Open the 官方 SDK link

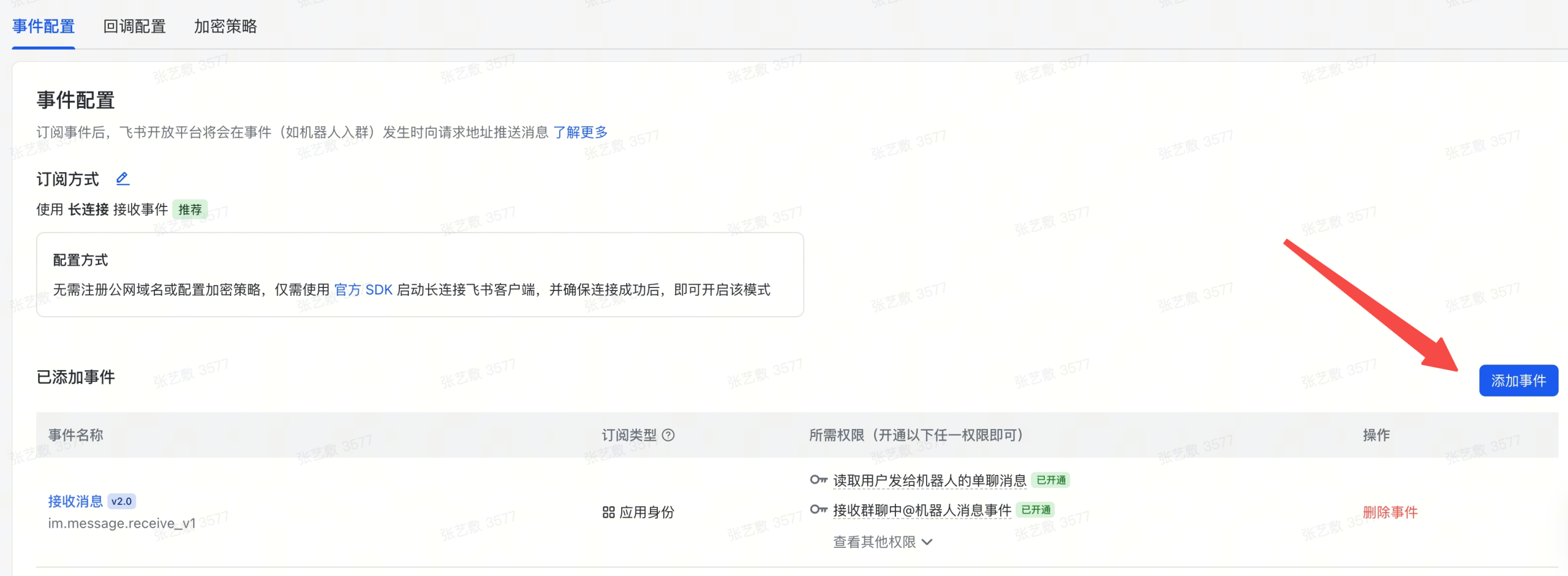click(364, 290)
